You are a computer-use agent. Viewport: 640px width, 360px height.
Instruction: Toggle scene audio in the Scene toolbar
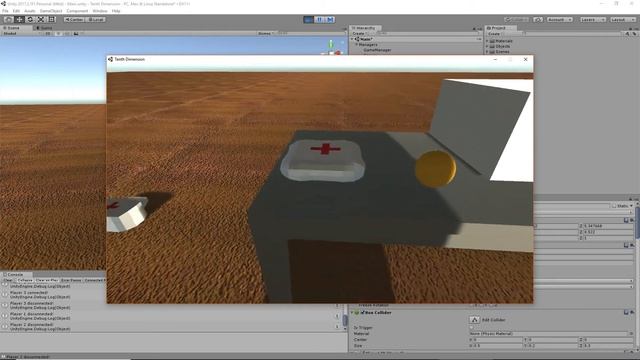[x=67, y=33]
